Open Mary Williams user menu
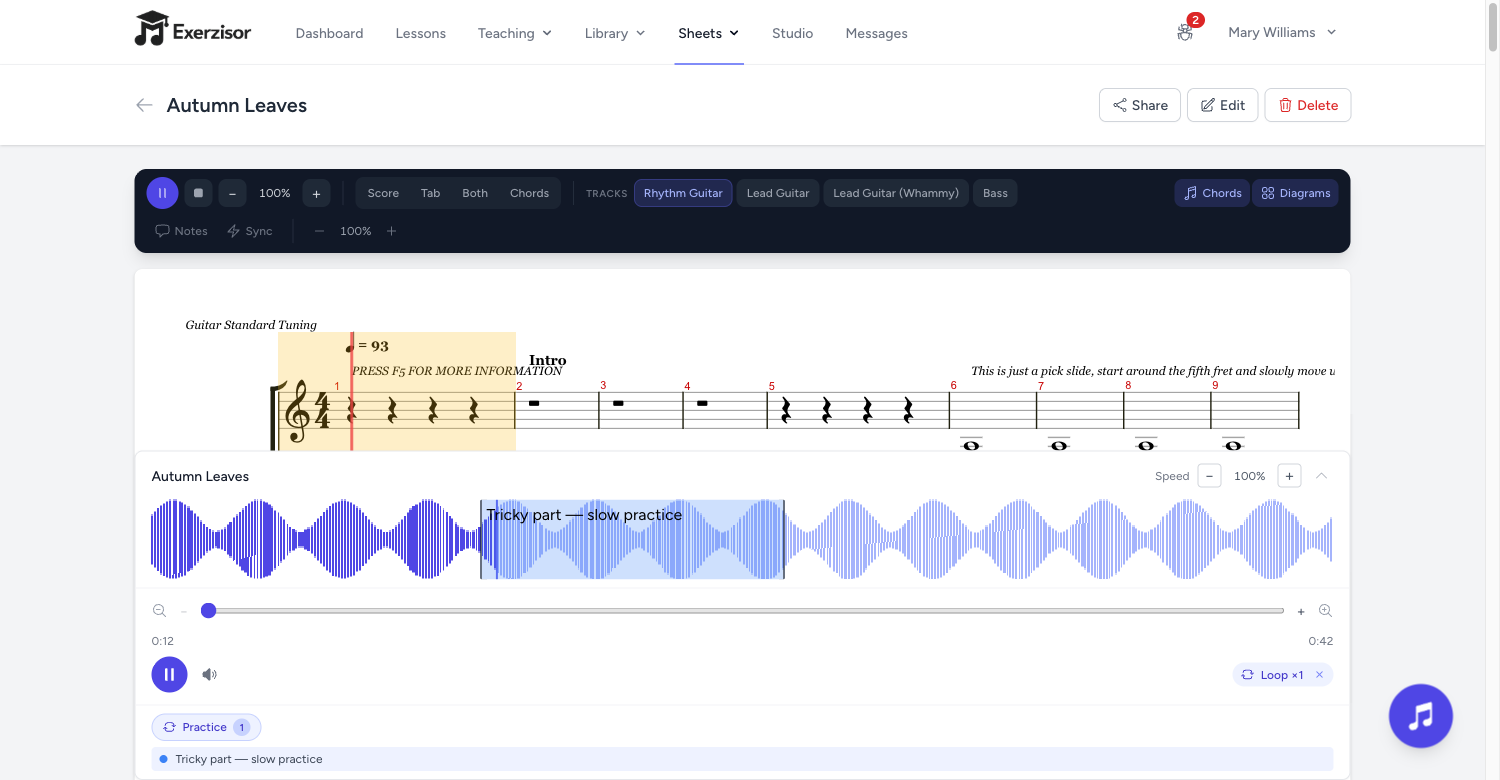 pos(1282,32)
